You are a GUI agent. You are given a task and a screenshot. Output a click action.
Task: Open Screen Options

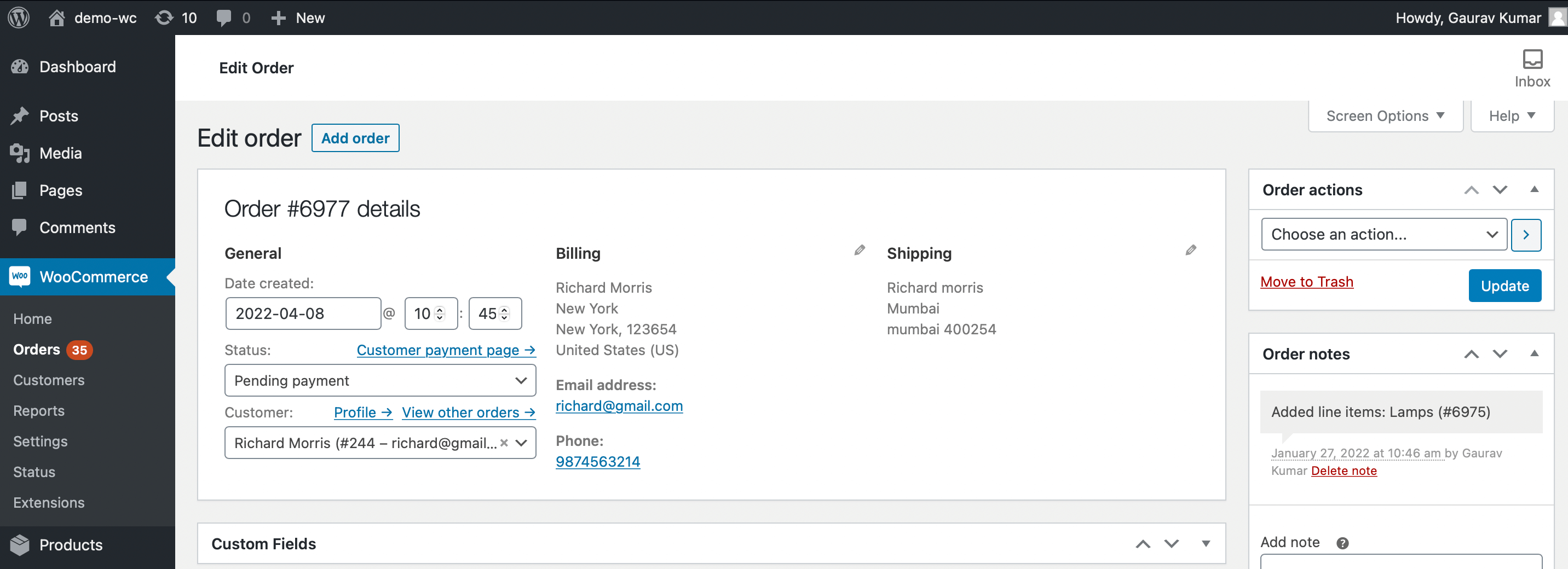click(1385, 115)
